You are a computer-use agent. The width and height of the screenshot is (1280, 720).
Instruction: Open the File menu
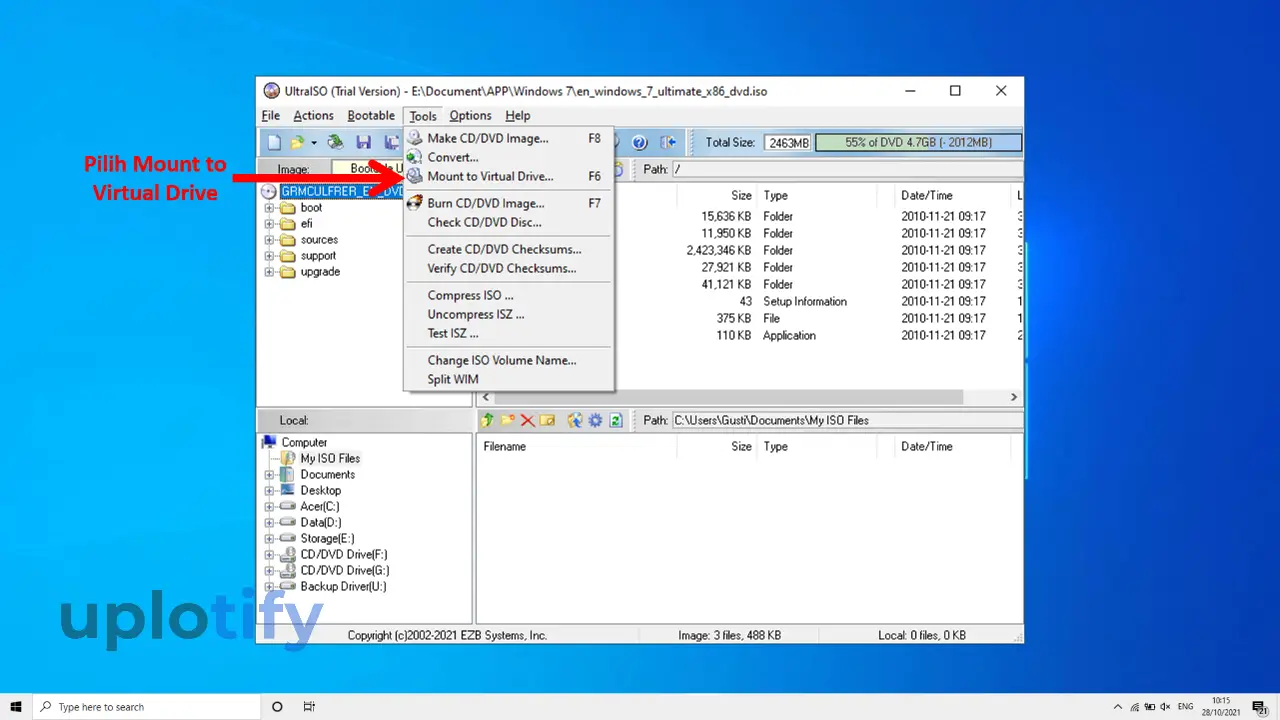coord(271,115)
